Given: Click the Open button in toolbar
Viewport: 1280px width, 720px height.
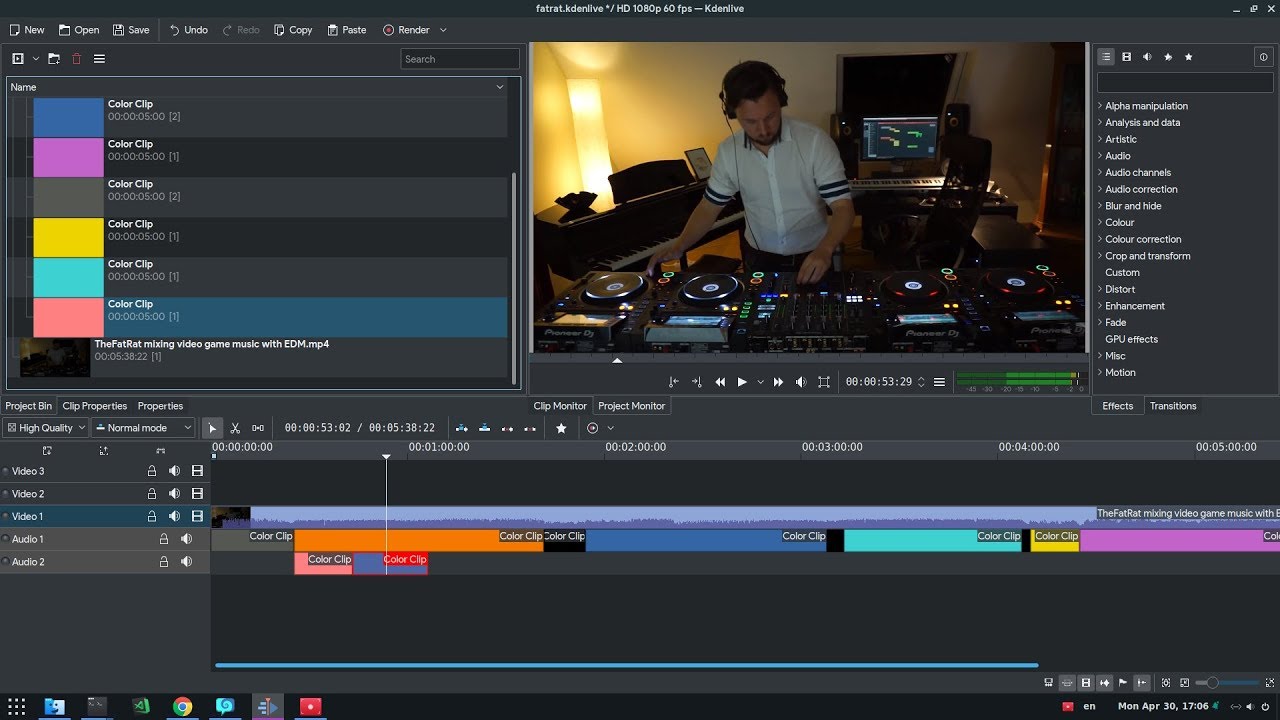Looking at the screenshot, I should coord(79,30).
